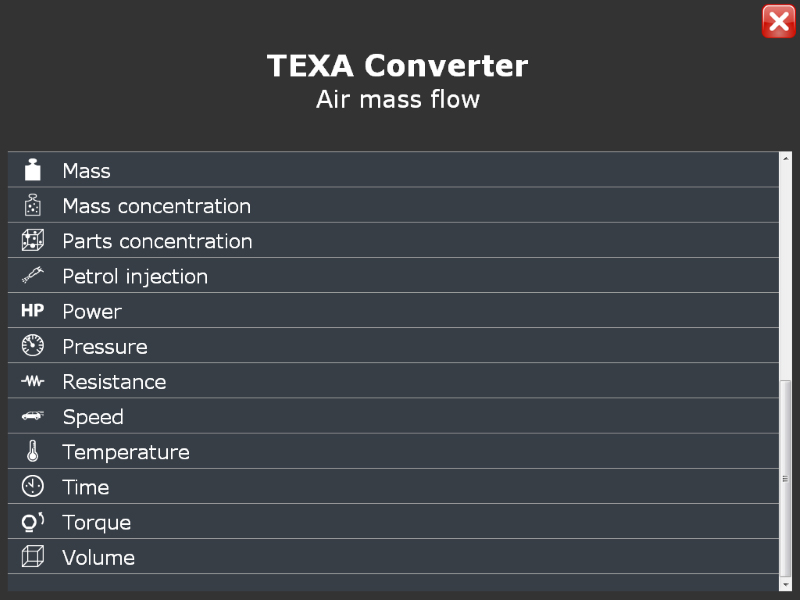Click the resistor symbol for Resistance
This screenshot has height=600, width=800.
pos(33,381)
